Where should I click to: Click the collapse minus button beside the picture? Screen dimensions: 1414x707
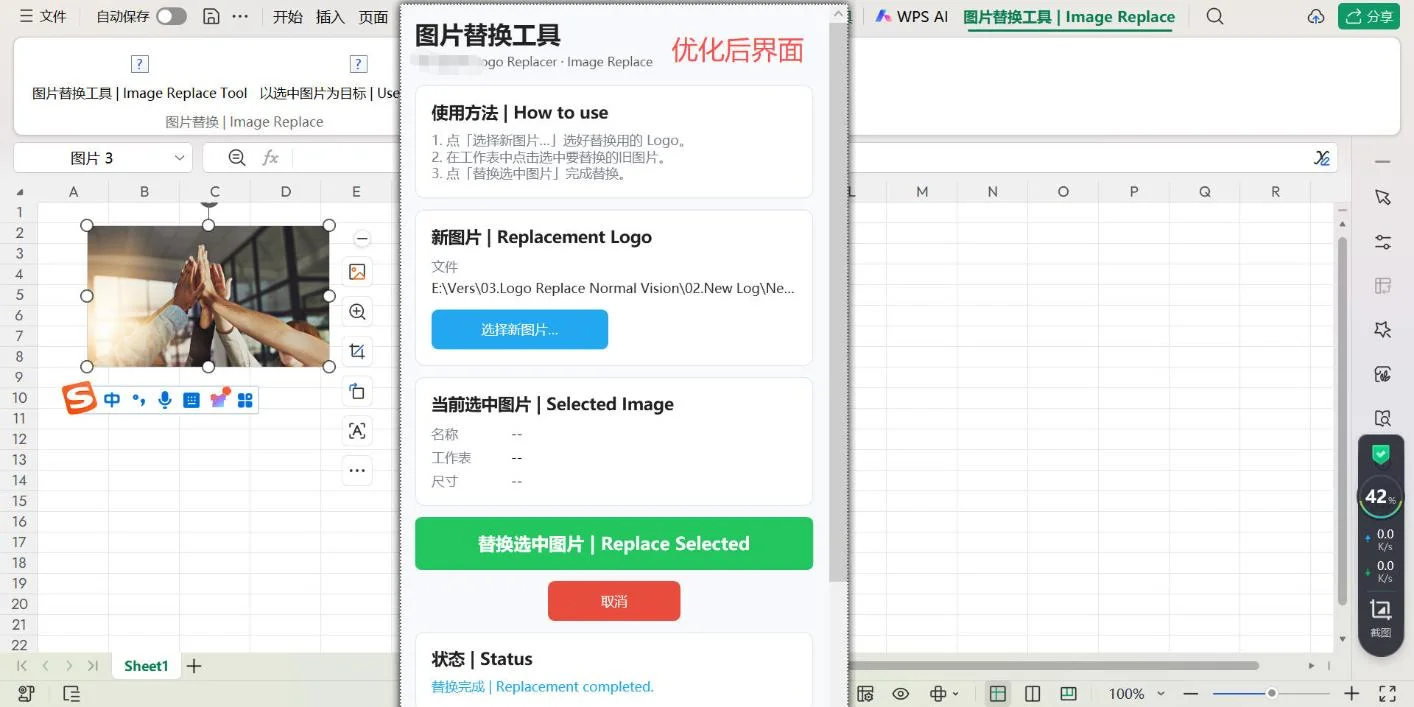[363, 239]
